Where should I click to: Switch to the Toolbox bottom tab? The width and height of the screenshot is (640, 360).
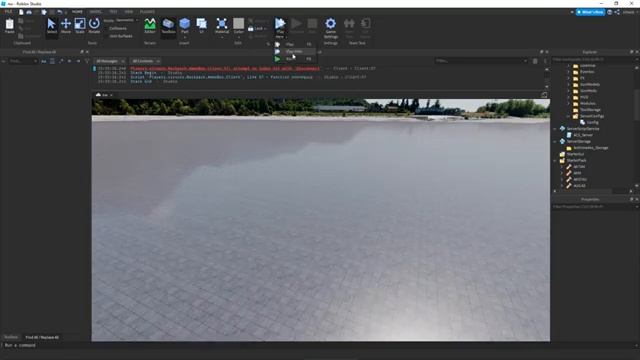[x=11, y=337]
